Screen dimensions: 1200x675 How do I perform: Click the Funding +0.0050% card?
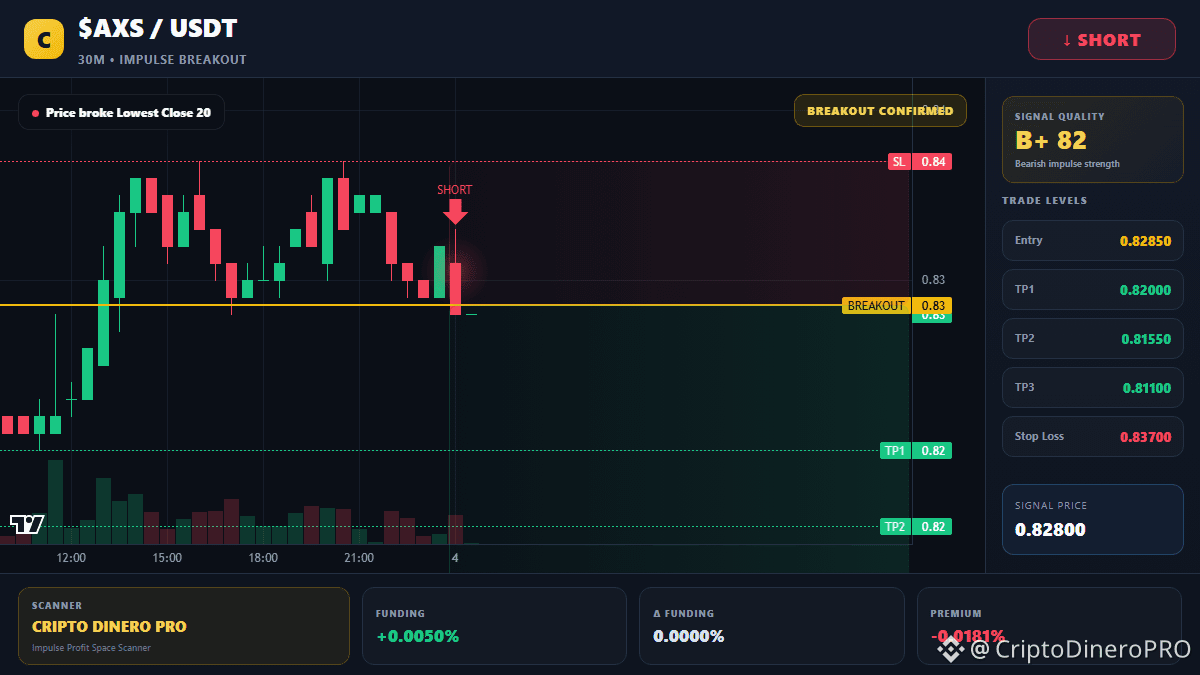(494, 626)
